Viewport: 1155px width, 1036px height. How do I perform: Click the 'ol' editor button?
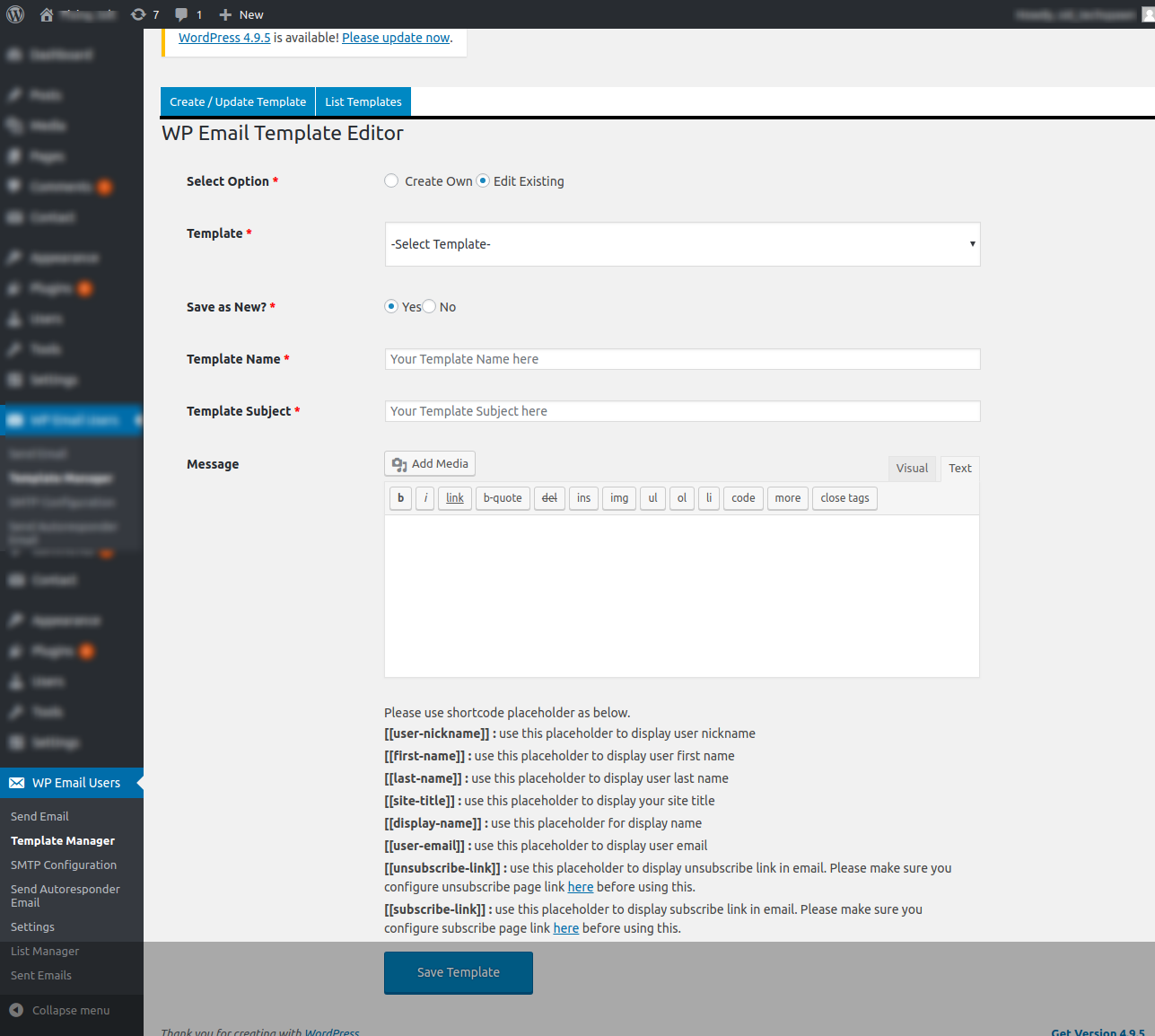pyautogui.click(x=682, y=498)
